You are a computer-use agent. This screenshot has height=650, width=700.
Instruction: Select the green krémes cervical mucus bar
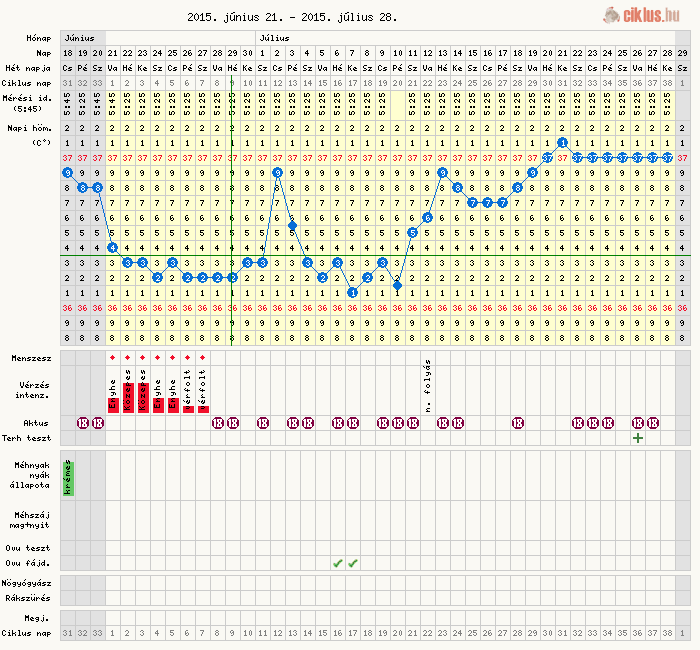(x=68, y=477)
